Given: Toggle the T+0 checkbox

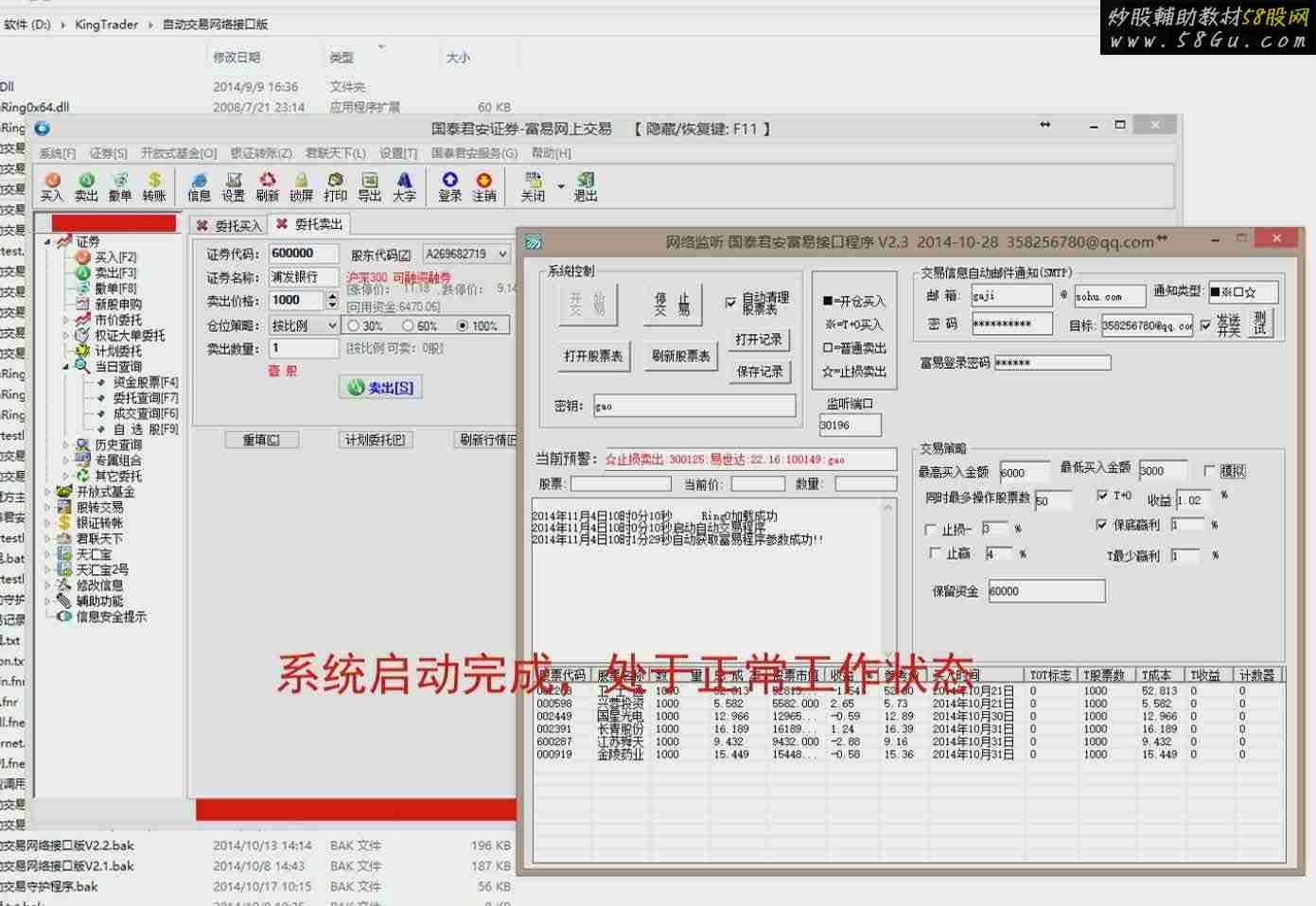Looking at the screenshot, I should [1101, 495].
